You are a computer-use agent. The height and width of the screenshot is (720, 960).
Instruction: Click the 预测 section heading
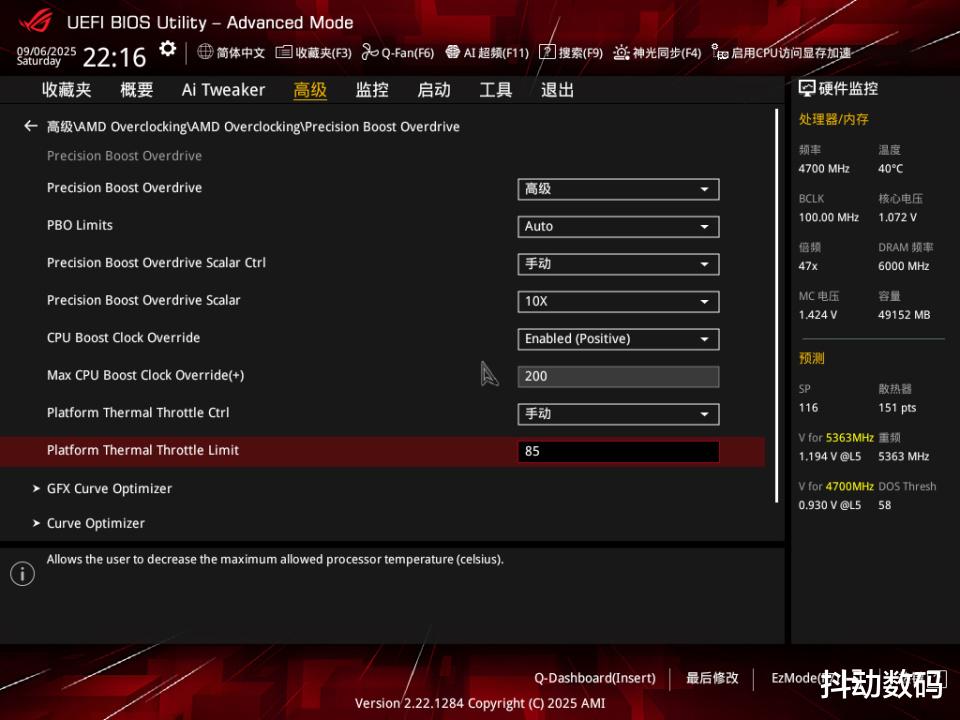point(812,358)
